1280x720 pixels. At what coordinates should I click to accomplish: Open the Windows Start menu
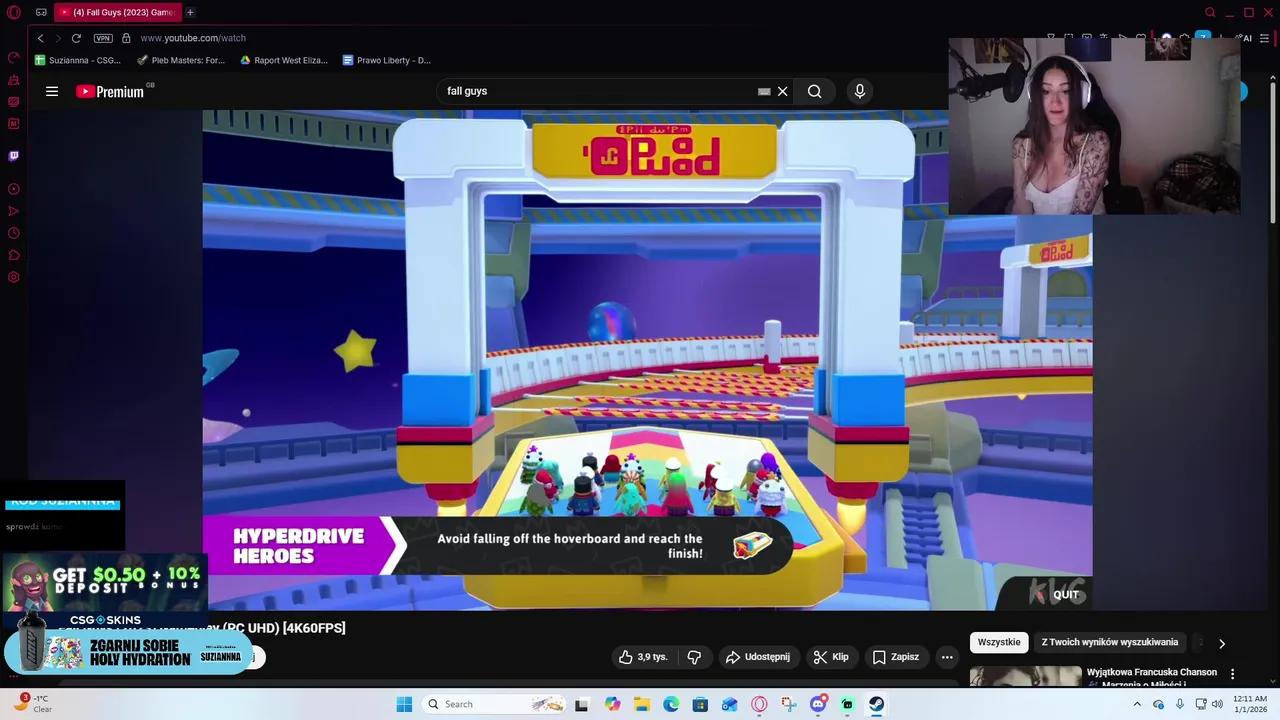tap(404, 704)
